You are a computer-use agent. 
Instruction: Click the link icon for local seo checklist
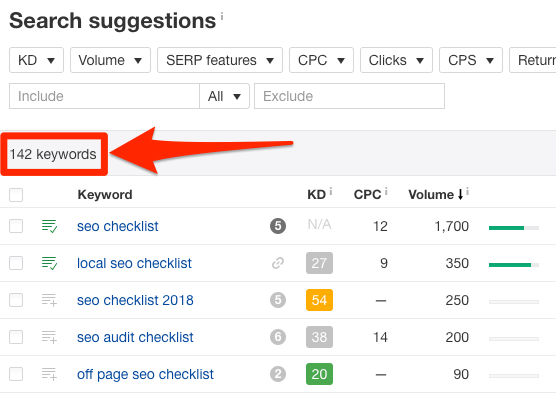click(x=278, y=263)
